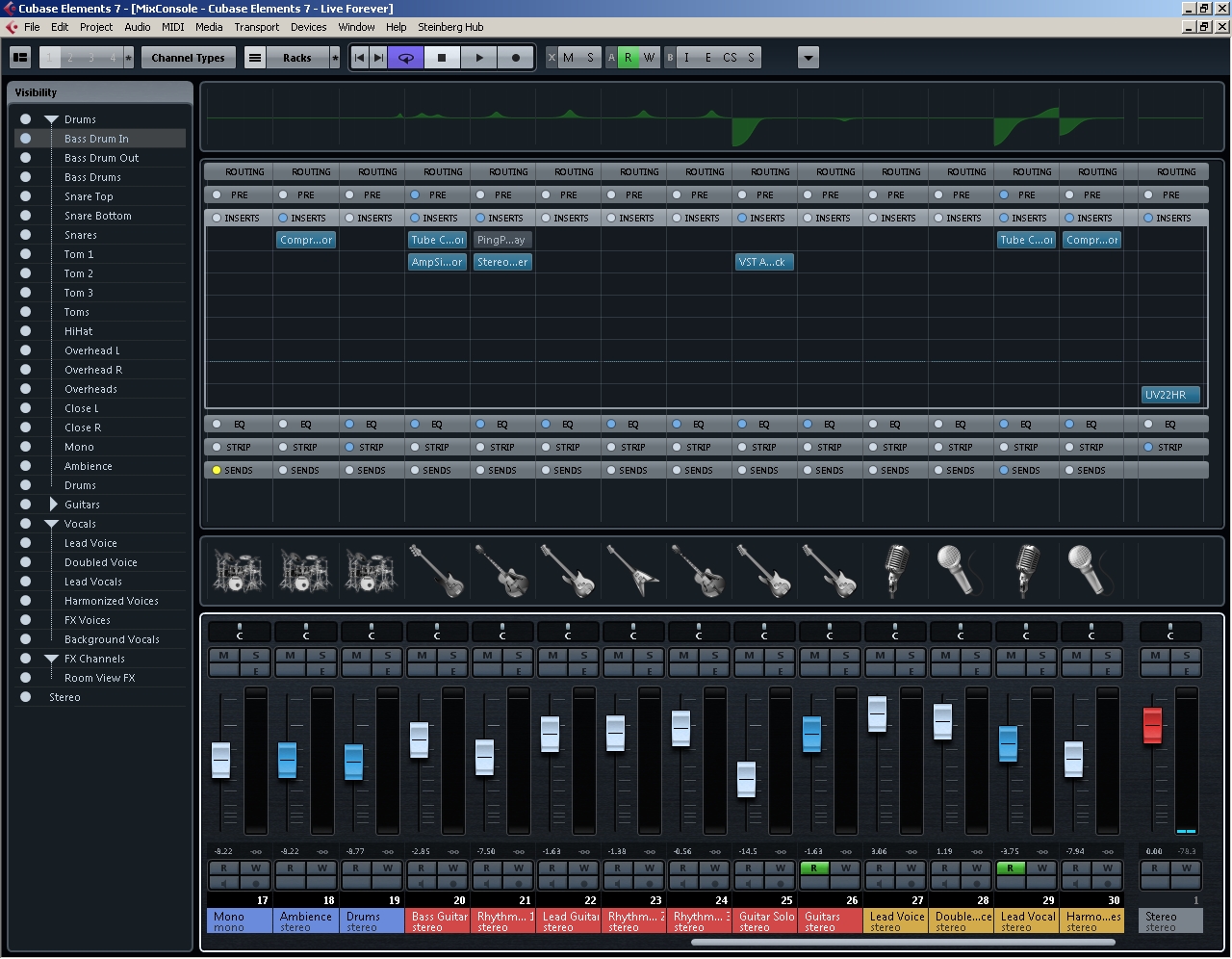Toggle the Cycle loop button
This screenshot has width=1232, height=959.
pyautogui.click(x=406, y=58)
